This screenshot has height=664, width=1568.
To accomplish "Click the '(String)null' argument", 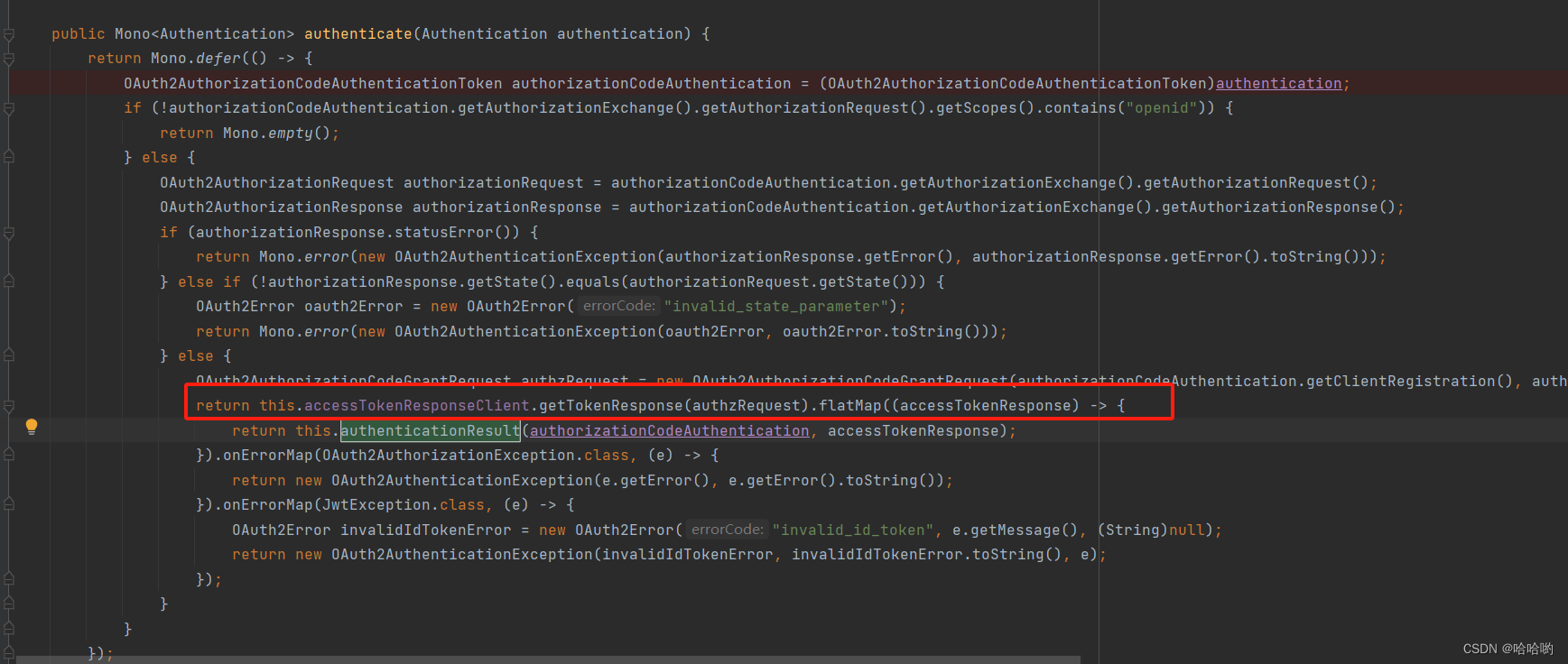I will 1152,530.
